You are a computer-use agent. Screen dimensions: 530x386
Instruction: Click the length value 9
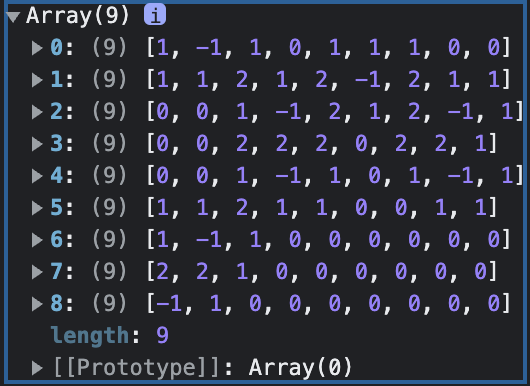[x=162, y=335]
